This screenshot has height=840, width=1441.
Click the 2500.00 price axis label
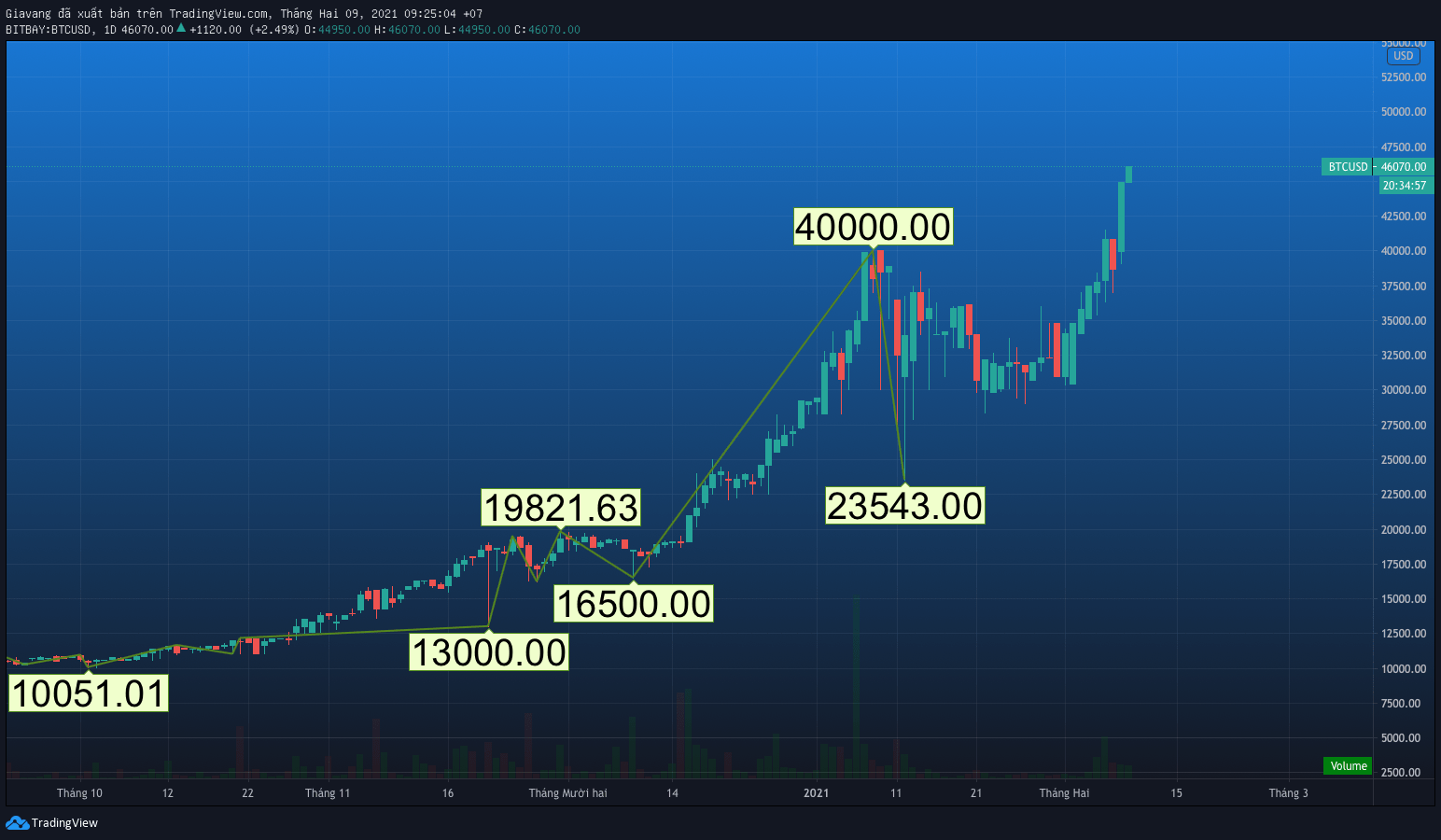(1401, 773)
